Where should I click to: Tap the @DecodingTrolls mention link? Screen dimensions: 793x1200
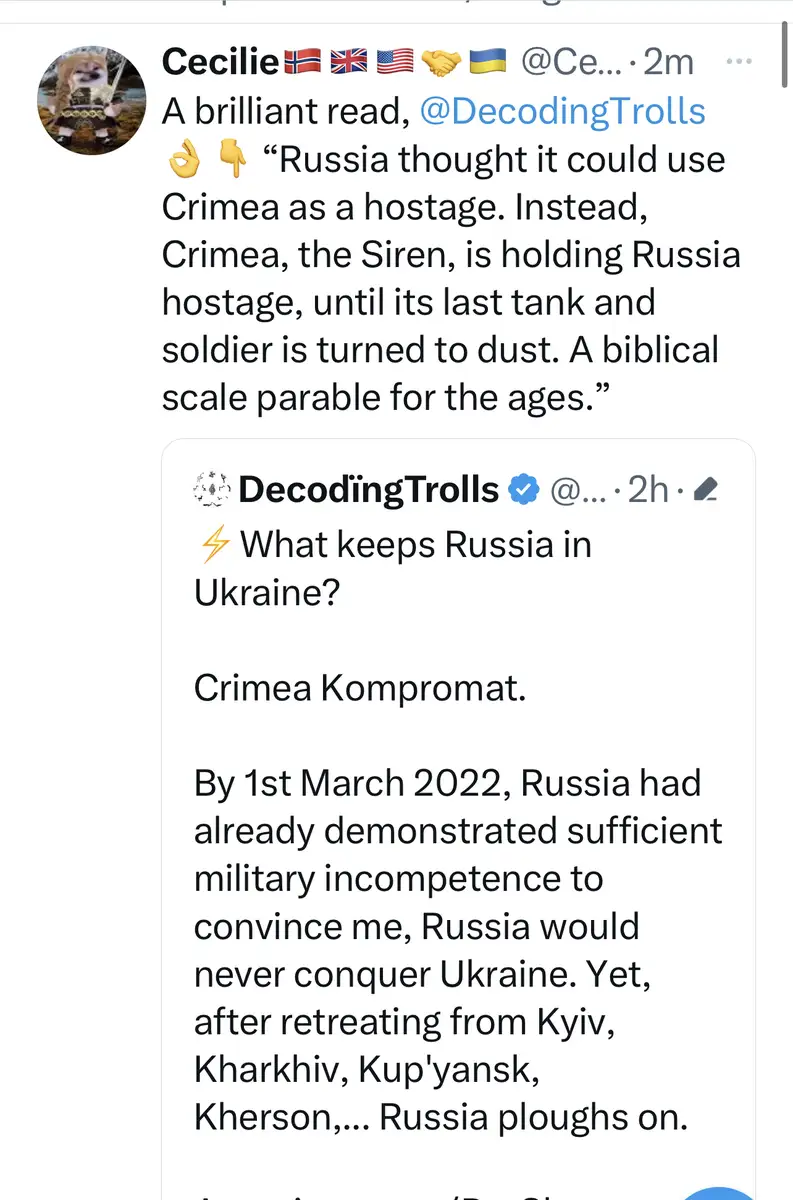(x=563, y=111)
